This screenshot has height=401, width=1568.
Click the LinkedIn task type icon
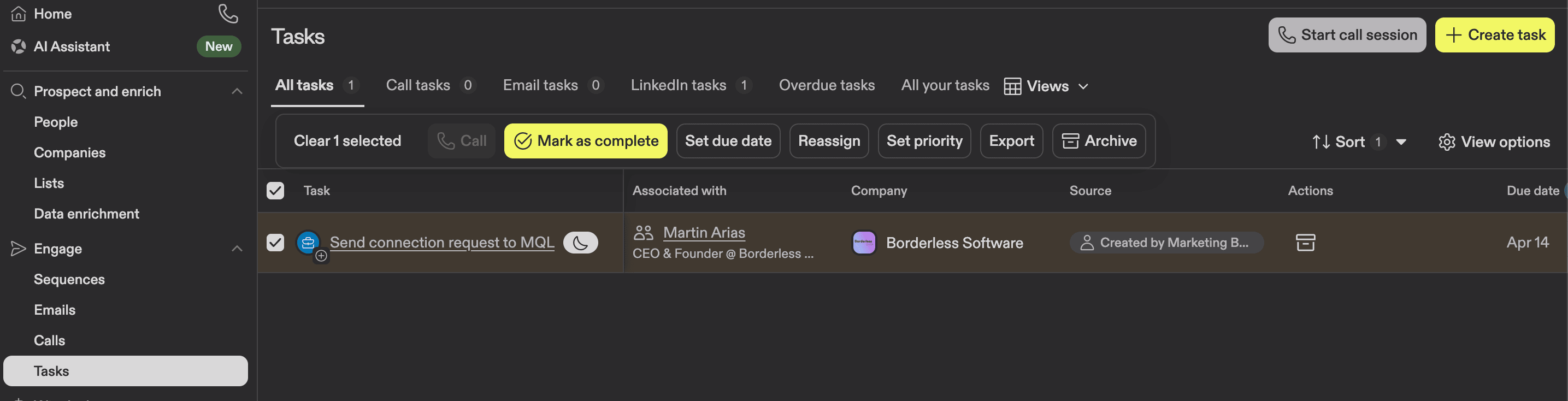click(x=309, y=243)
